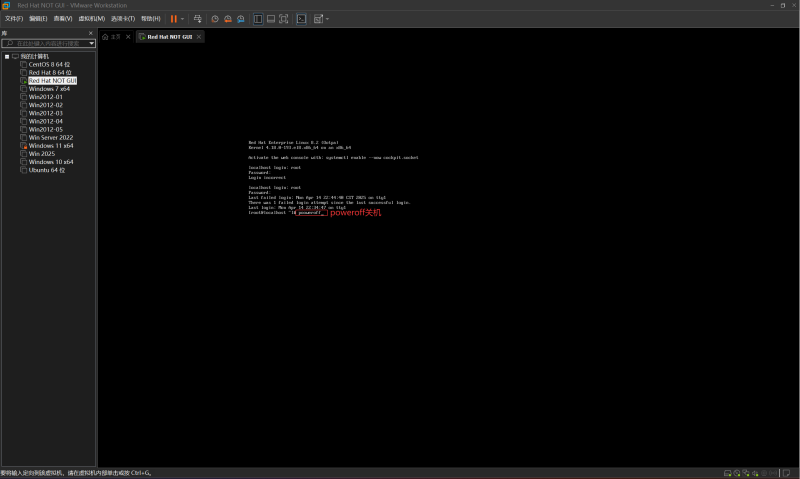Toggle the thumbnail bar view icon
The height and width of the screenshot is (479, 800).
click(x=271, y=19)
